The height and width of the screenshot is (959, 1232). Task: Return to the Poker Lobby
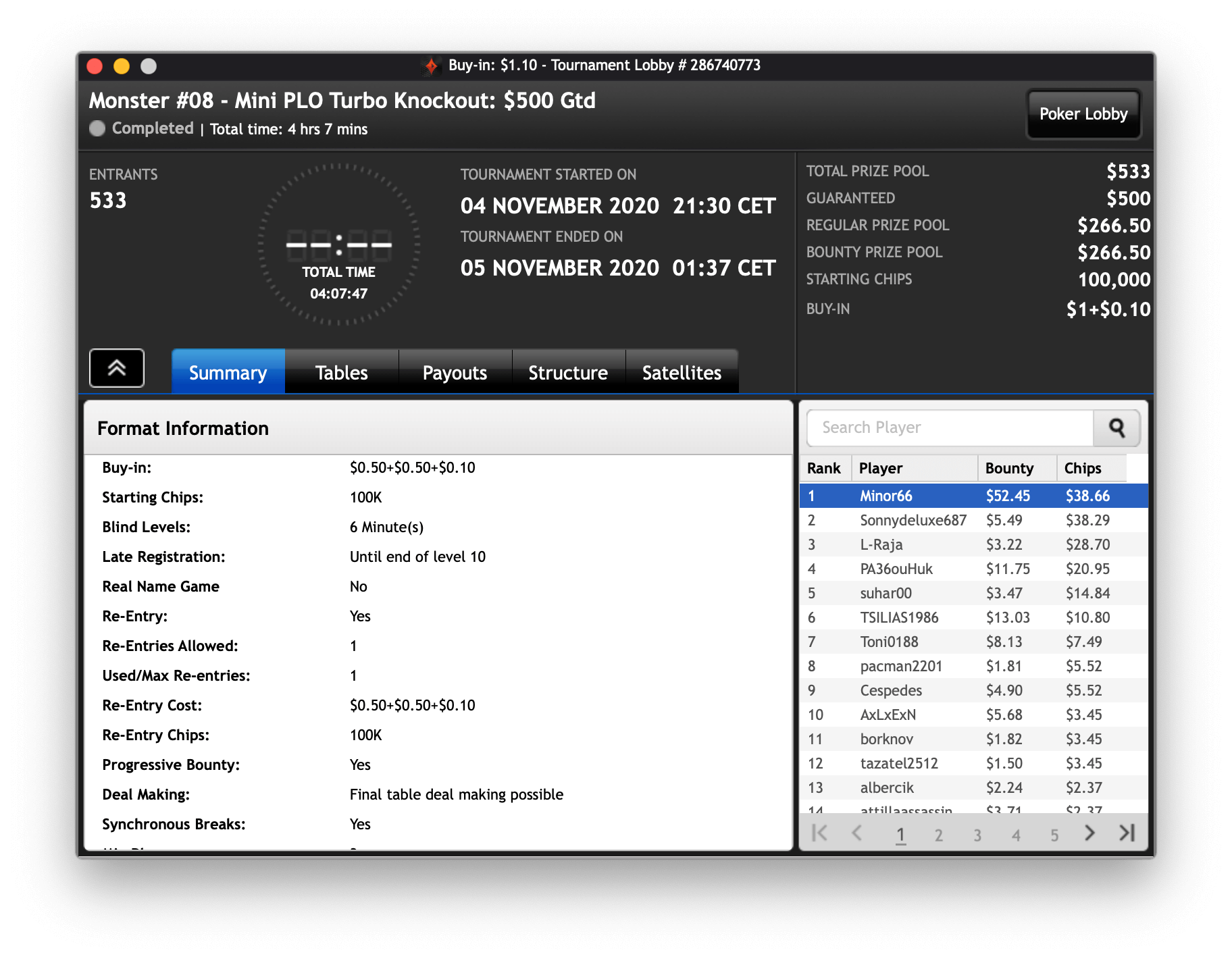1083,114
